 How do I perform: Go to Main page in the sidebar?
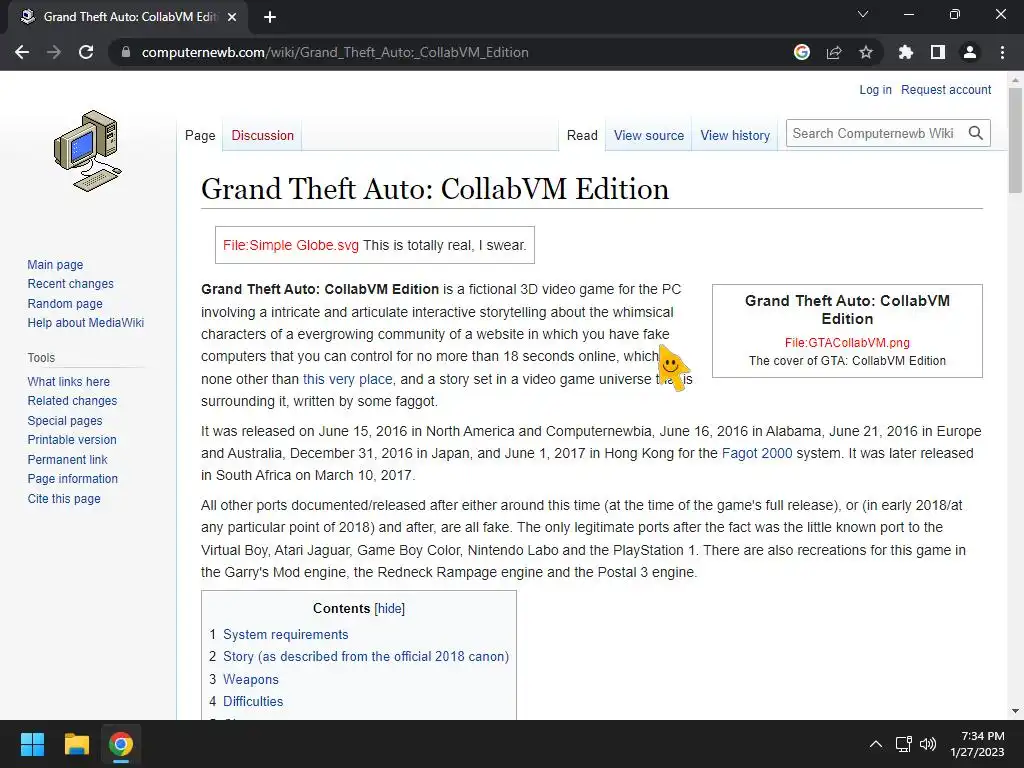[x=55, y=264]
